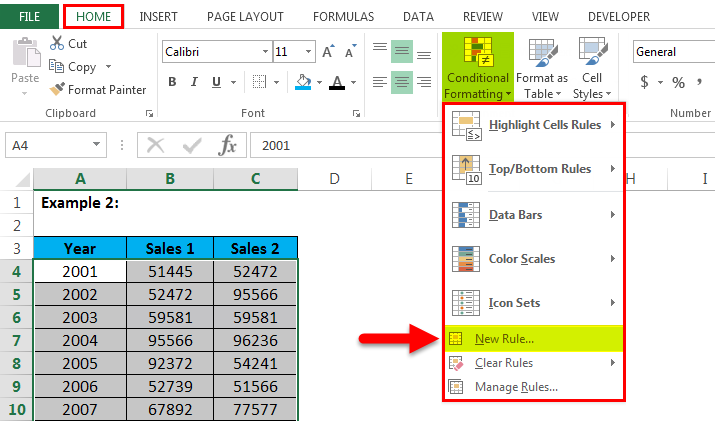This screenshot has height=421, width=715.
Task: Decrease font size with small A
Action: point(350,52)
